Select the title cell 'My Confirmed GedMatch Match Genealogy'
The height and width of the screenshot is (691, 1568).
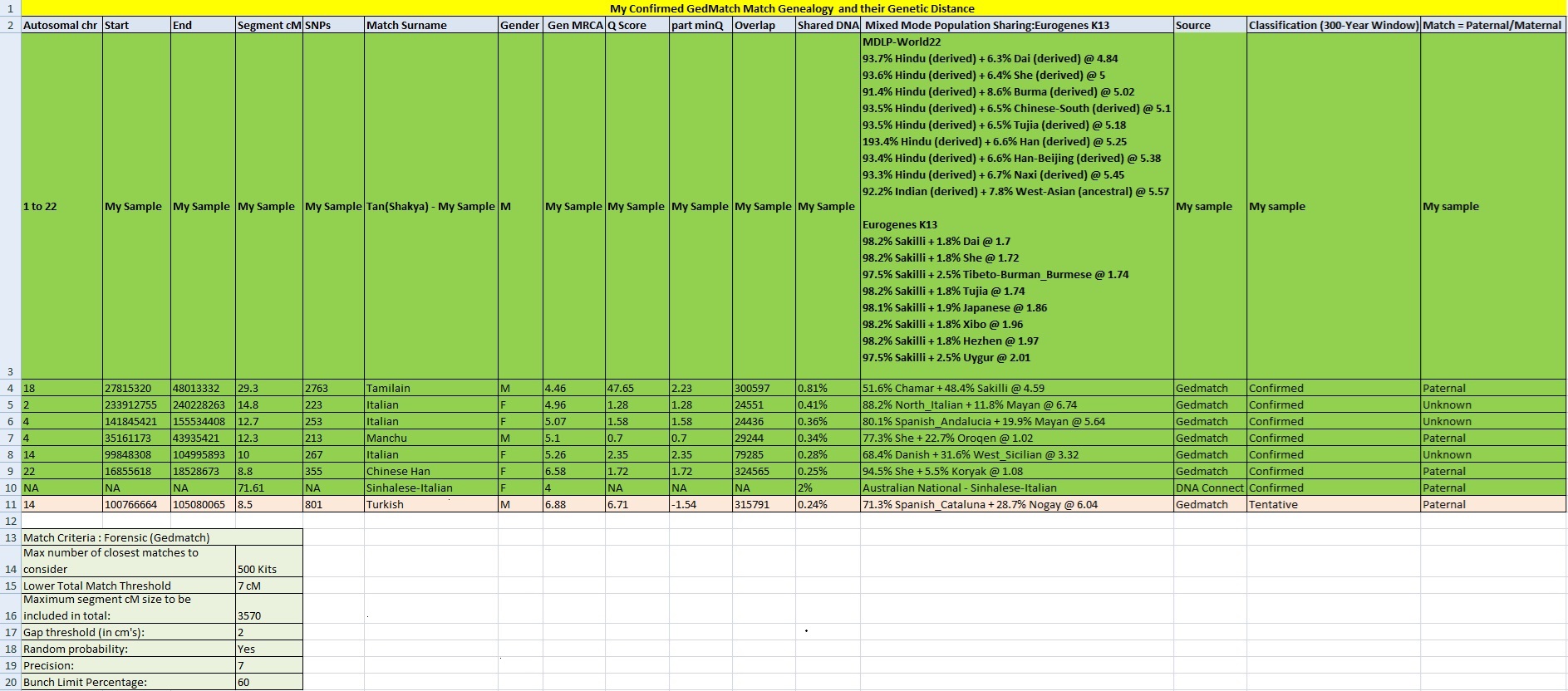[x=793, y=8]
